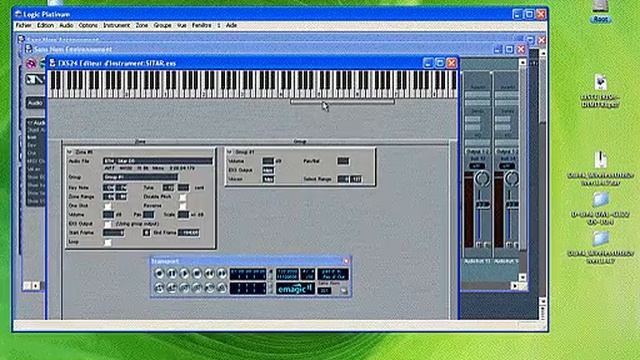
Task: Click the Record button in Transport
Action: 159,273
